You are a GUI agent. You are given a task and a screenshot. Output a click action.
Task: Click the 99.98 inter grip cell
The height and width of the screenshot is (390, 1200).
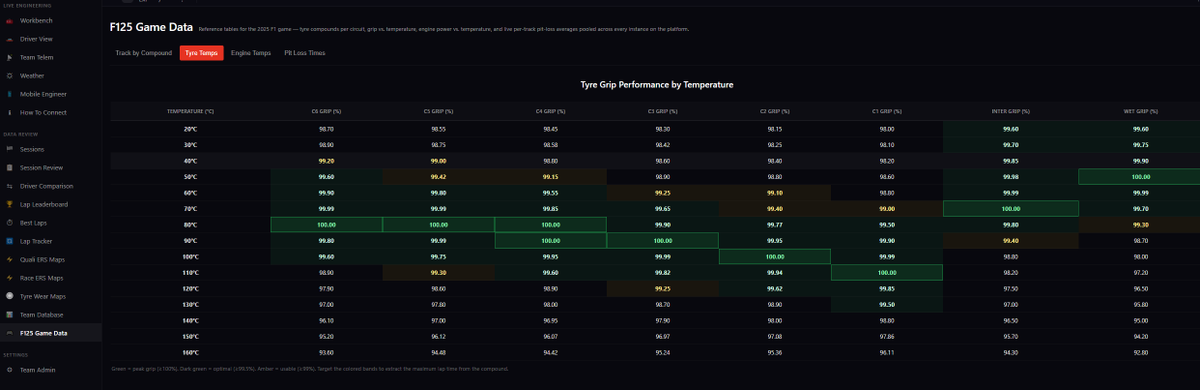pos(1010,177)
